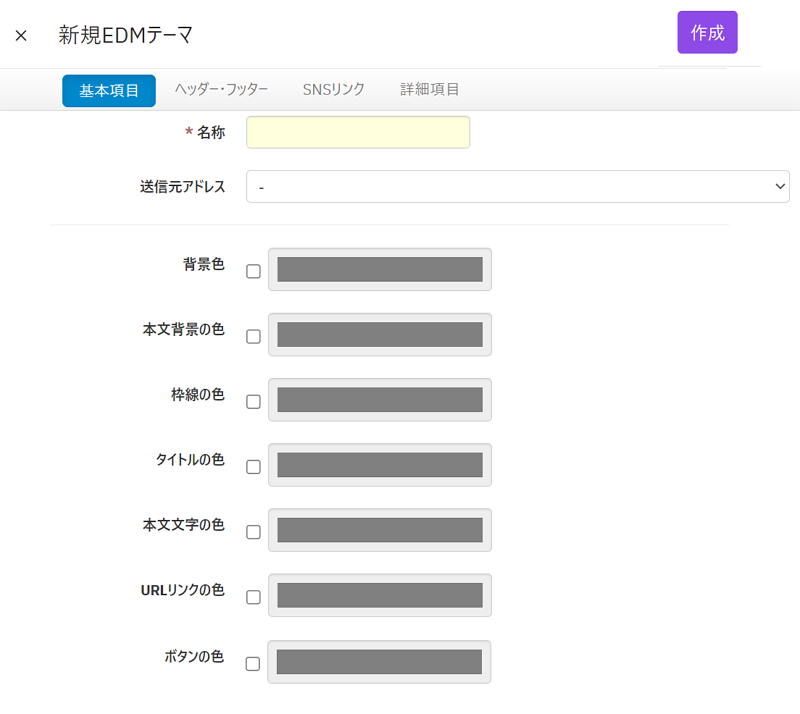This screenshot has width=800, height=714.
Task: Close the 新規EDMテーマ dialog with X
Action: click(21, 35)
